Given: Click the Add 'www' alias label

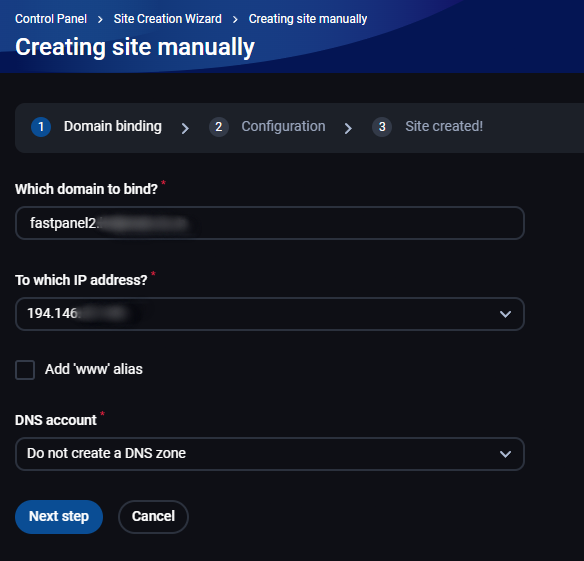Looking at the screenshot, I should coord(93,369).
